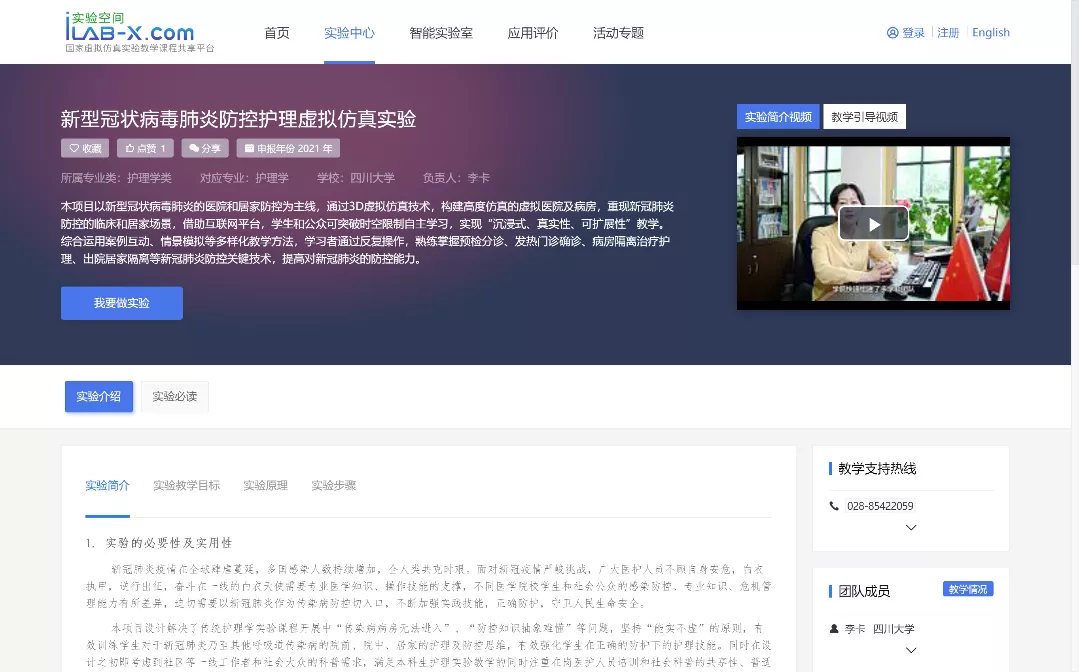Select the 实验必读 tab
This screenshot has width=1079, height=672.
coord(175,397)
